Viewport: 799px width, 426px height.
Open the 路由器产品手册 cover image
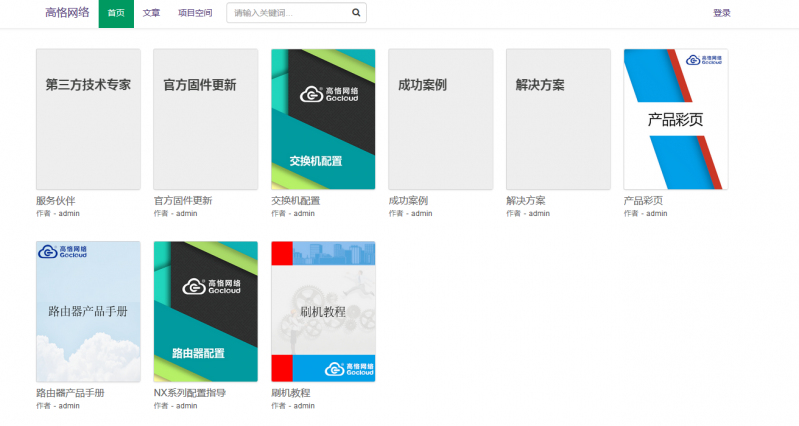click(x=88, y=311)
